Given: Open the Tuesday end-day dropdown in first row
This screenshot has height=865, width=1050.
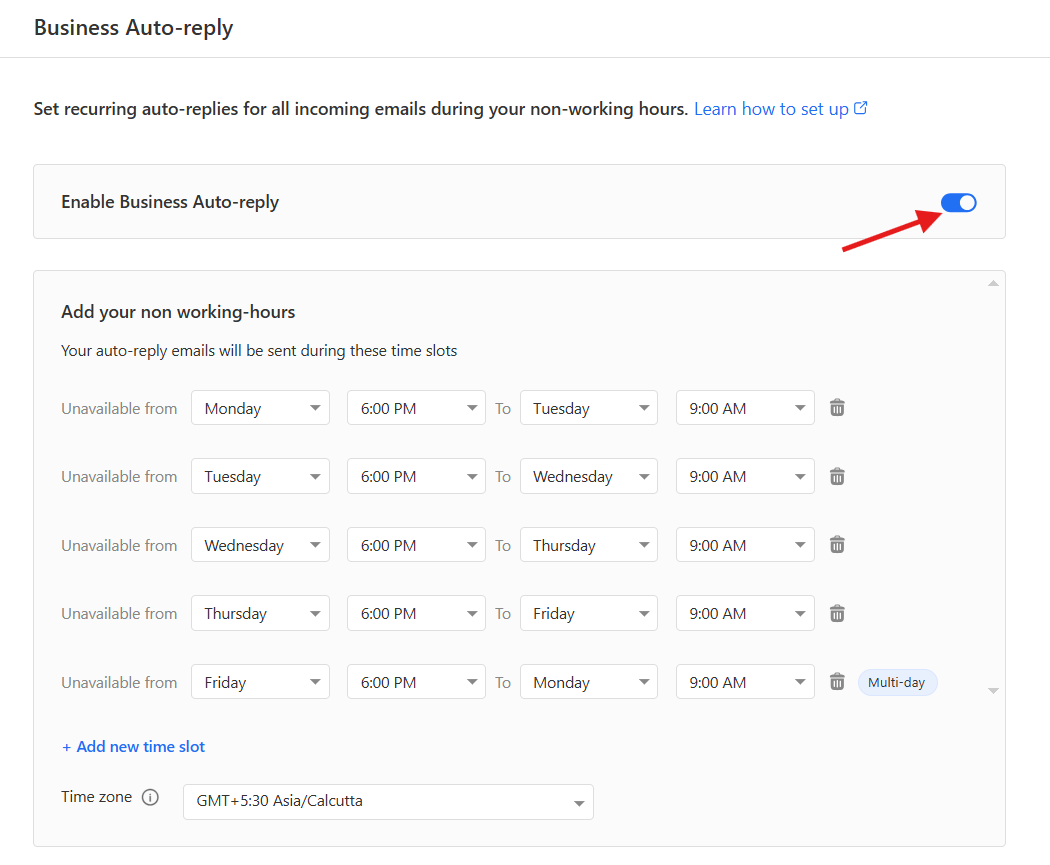Looking at the screenshot, I should [x=589, y=408].
